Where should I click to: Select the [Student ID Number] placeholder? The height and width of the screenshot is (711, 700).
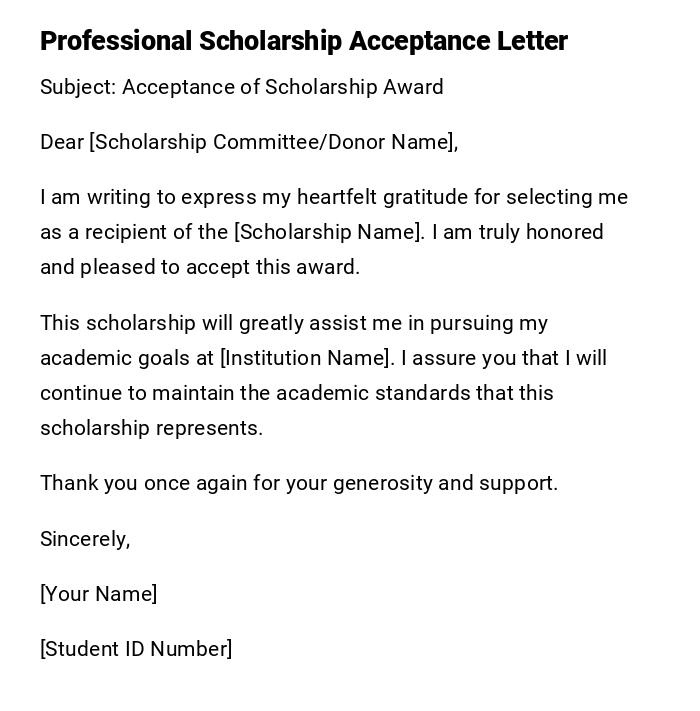click(x=136, y=649)
